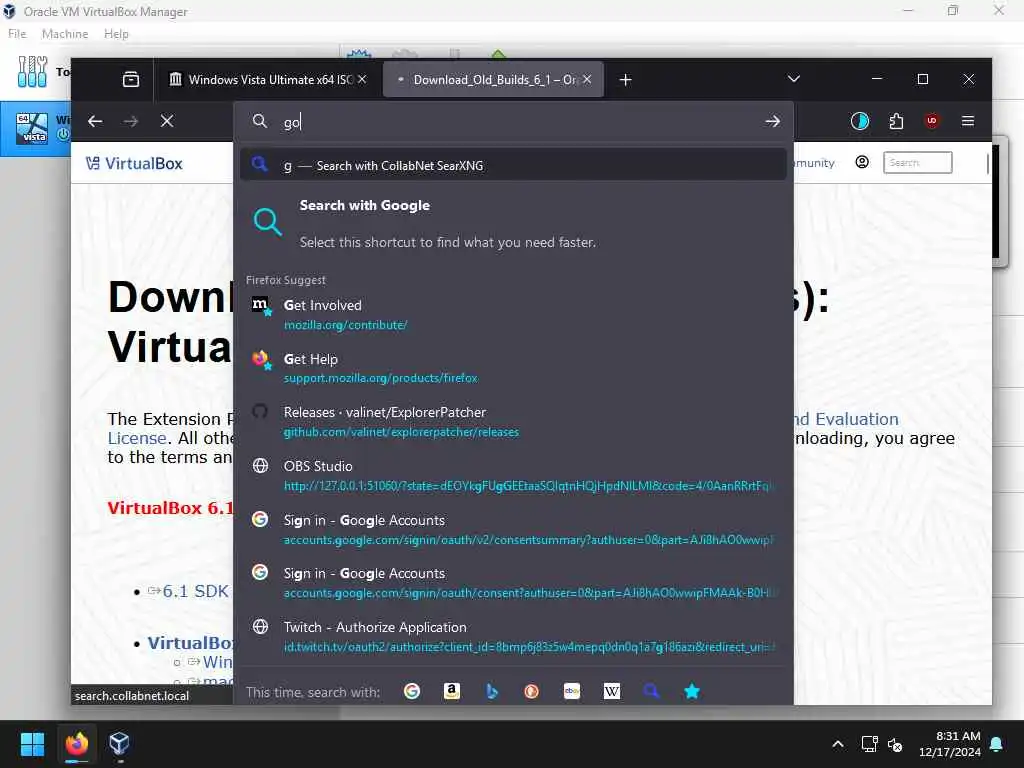Click the forward navigation arrow
Screen dimensions: 1024x768
(x=131, y=121)
